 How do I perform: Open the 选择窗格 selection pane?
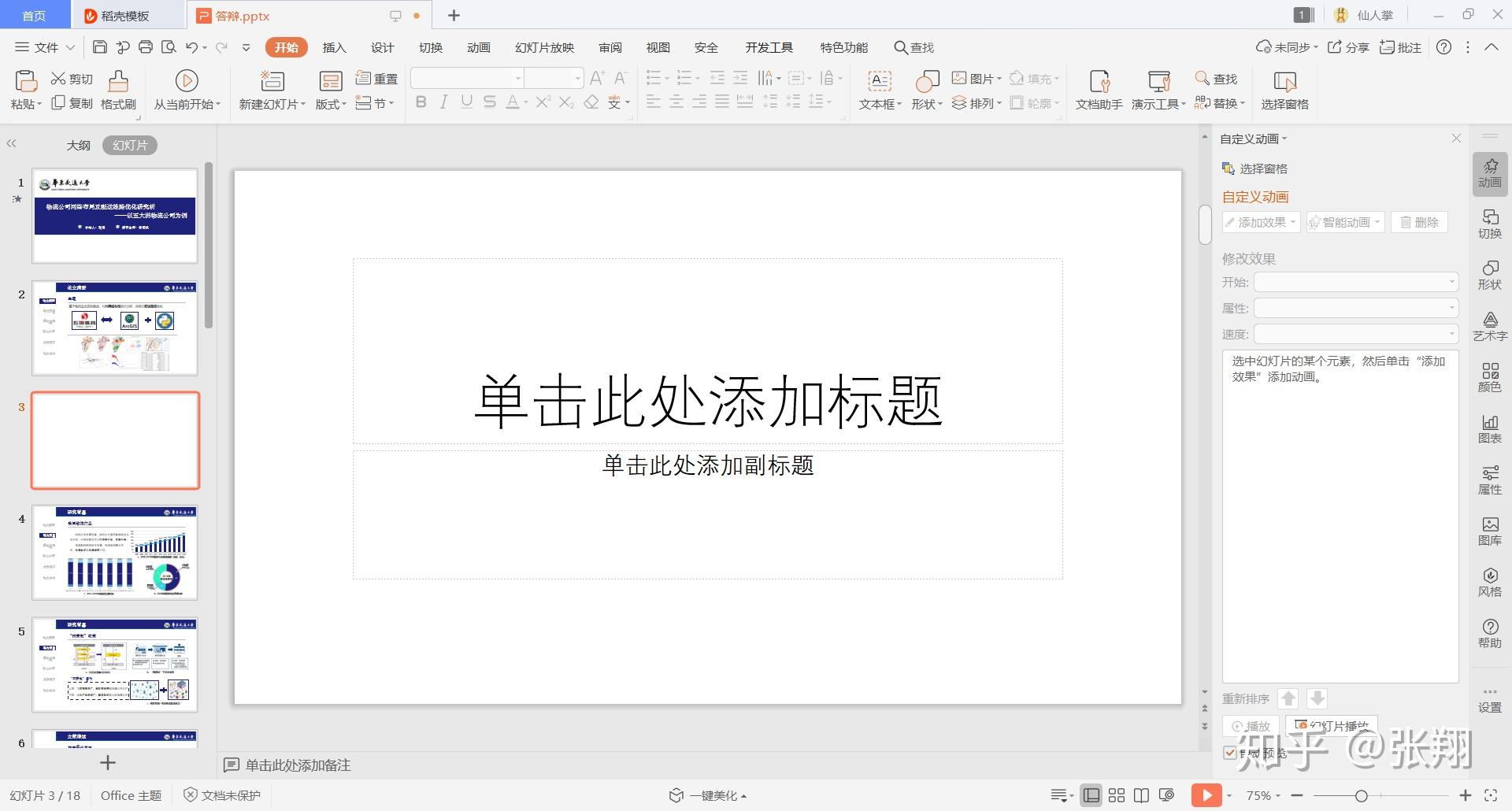point(1284,89)
